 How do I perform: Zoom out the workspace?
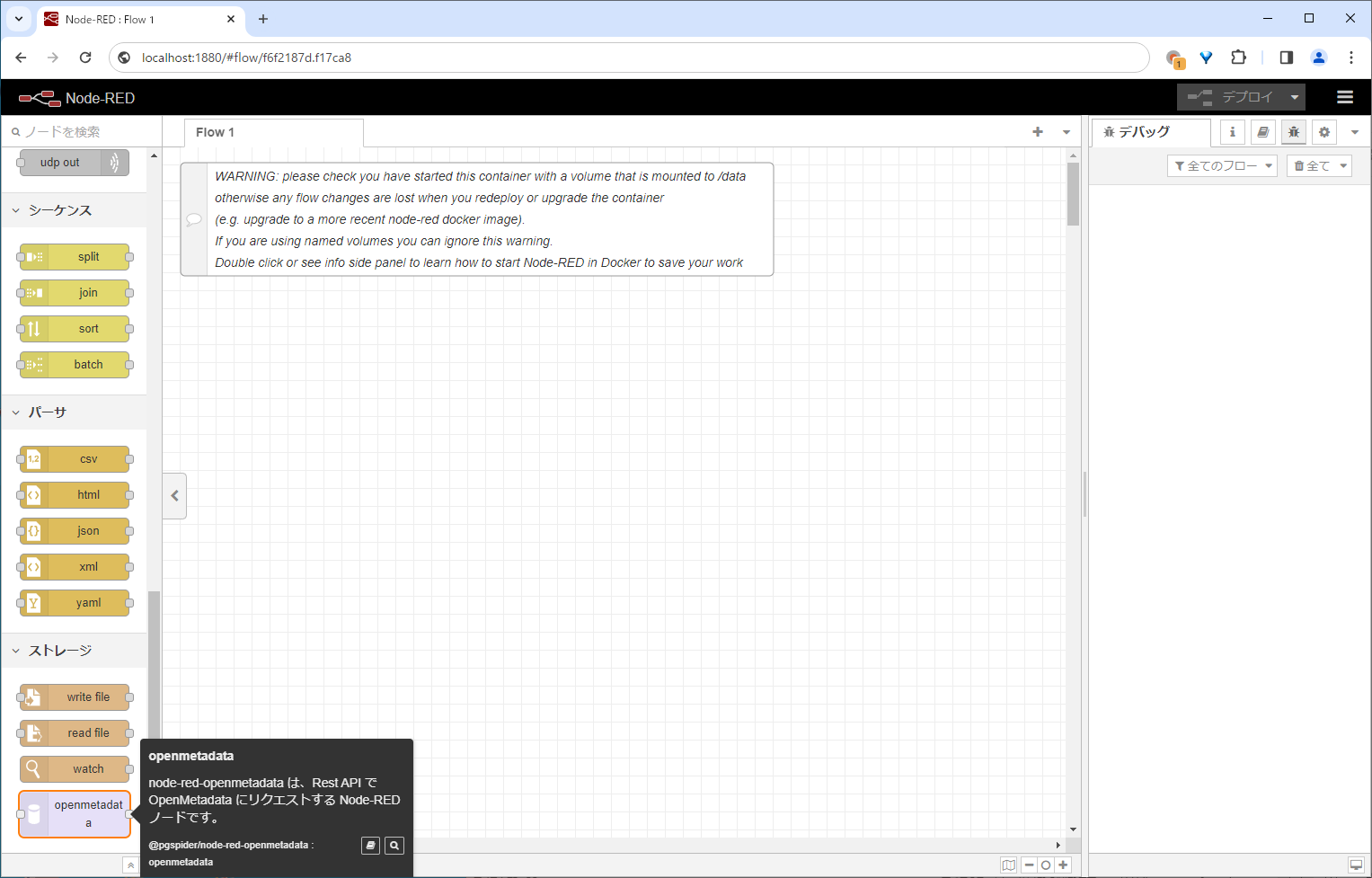(1030, 865)
